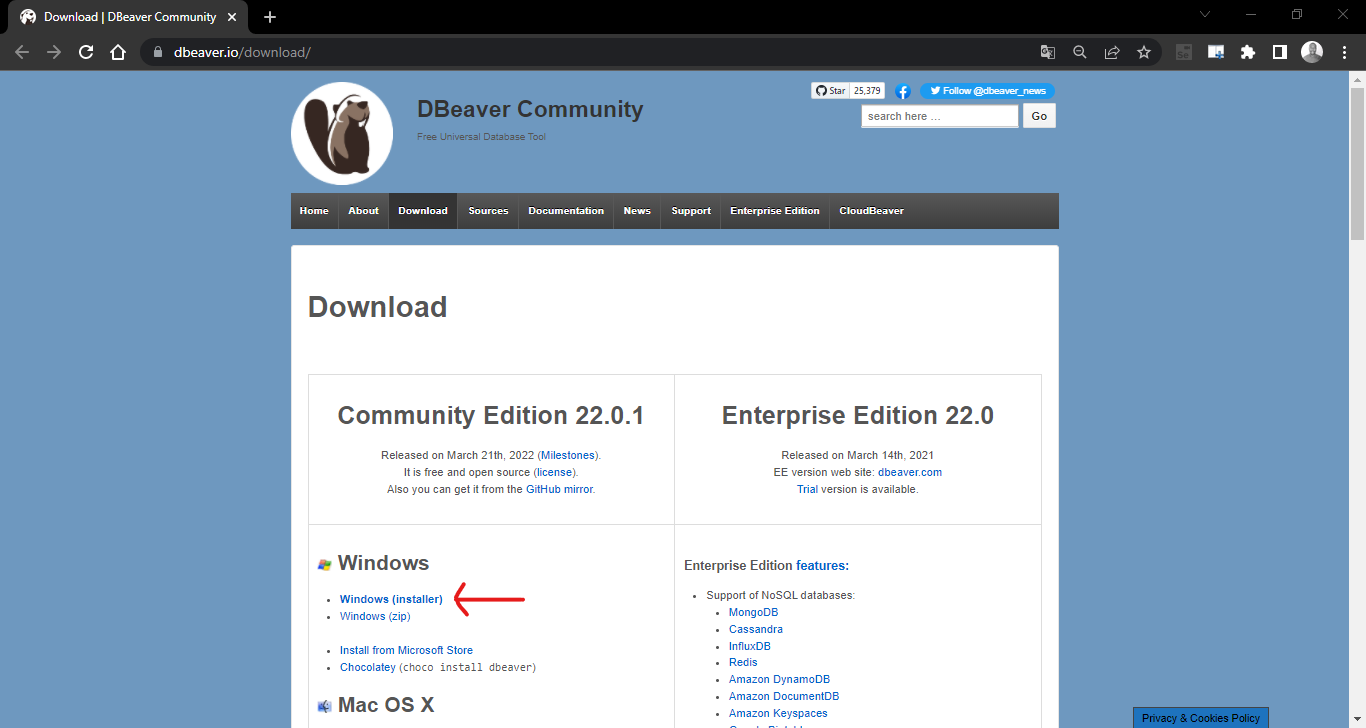This screenshot has height=728, width=1366.
Task: Click the Trial version link
Action: 807,489
